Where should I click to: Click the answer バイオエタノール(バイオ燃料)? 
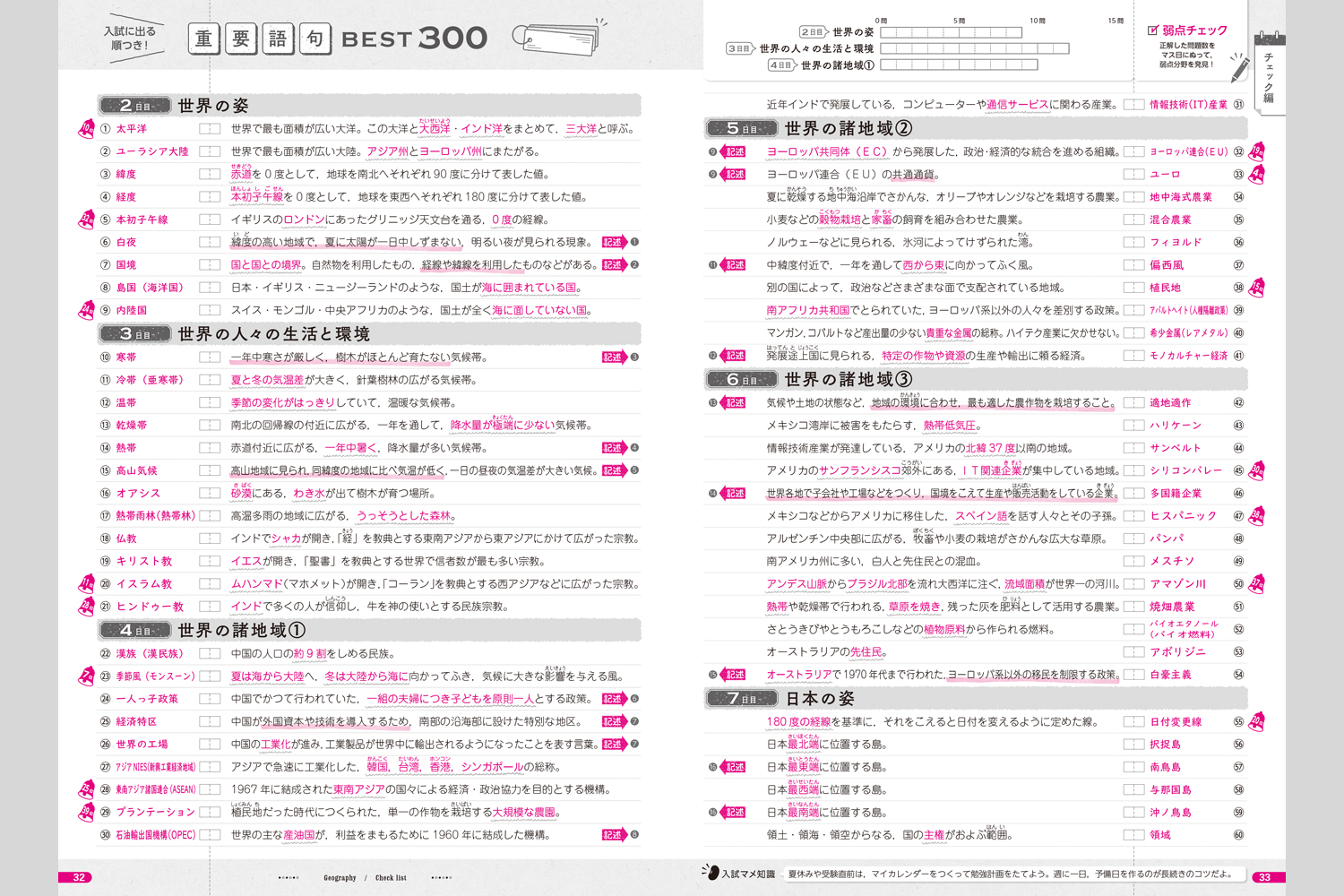click(x=1184, y=629)
